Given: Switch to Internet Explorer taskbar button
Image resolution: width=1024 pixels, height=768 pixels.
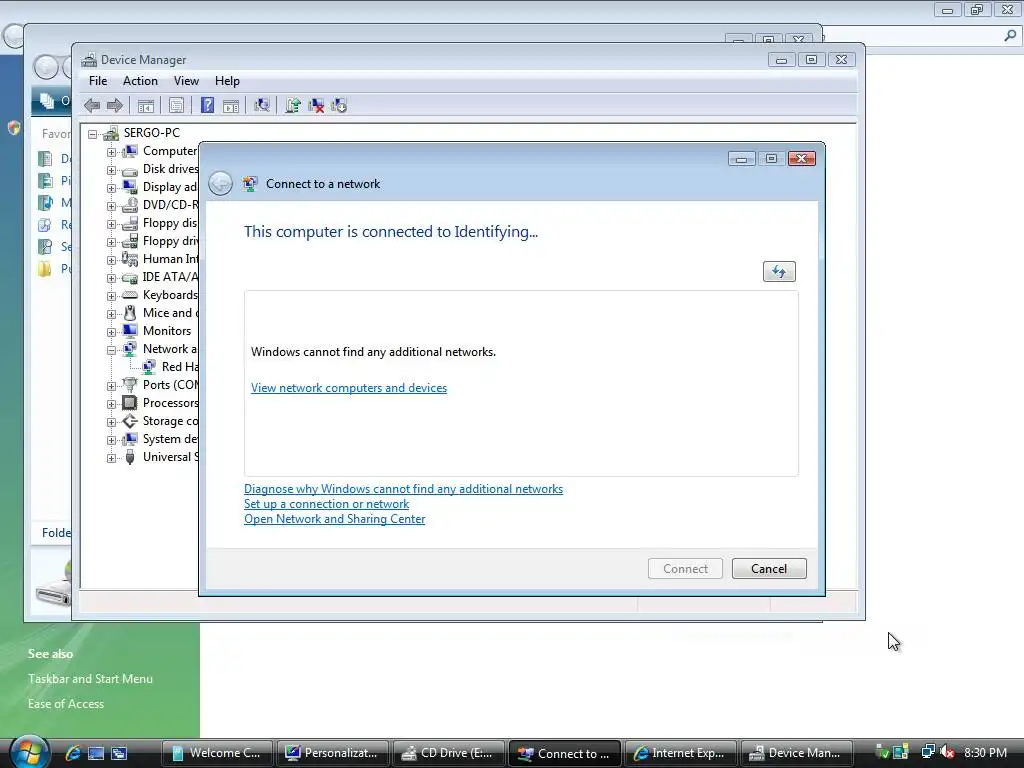Looking at the screenshot, I should 680,753.
